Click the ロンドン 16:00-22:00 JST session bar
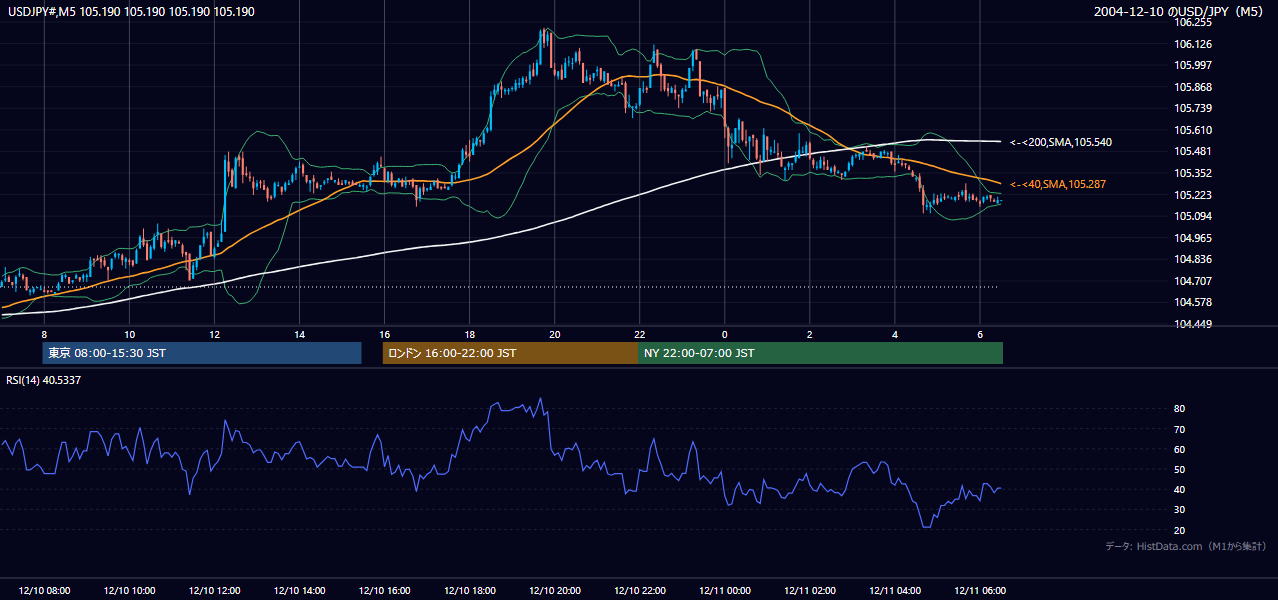 click(510, 353)
